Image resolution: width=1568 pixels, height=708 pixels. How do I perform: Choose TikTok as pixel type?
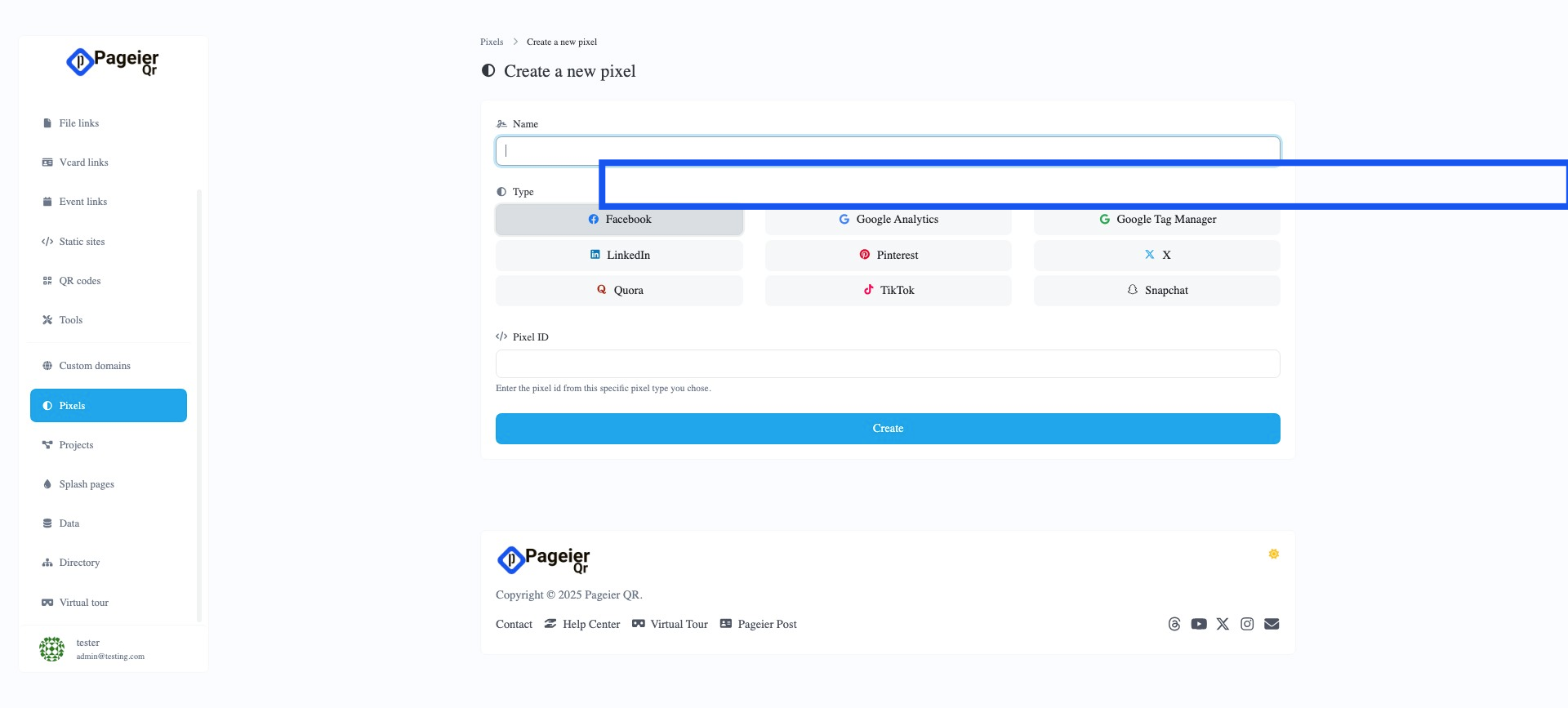(888, 291)
